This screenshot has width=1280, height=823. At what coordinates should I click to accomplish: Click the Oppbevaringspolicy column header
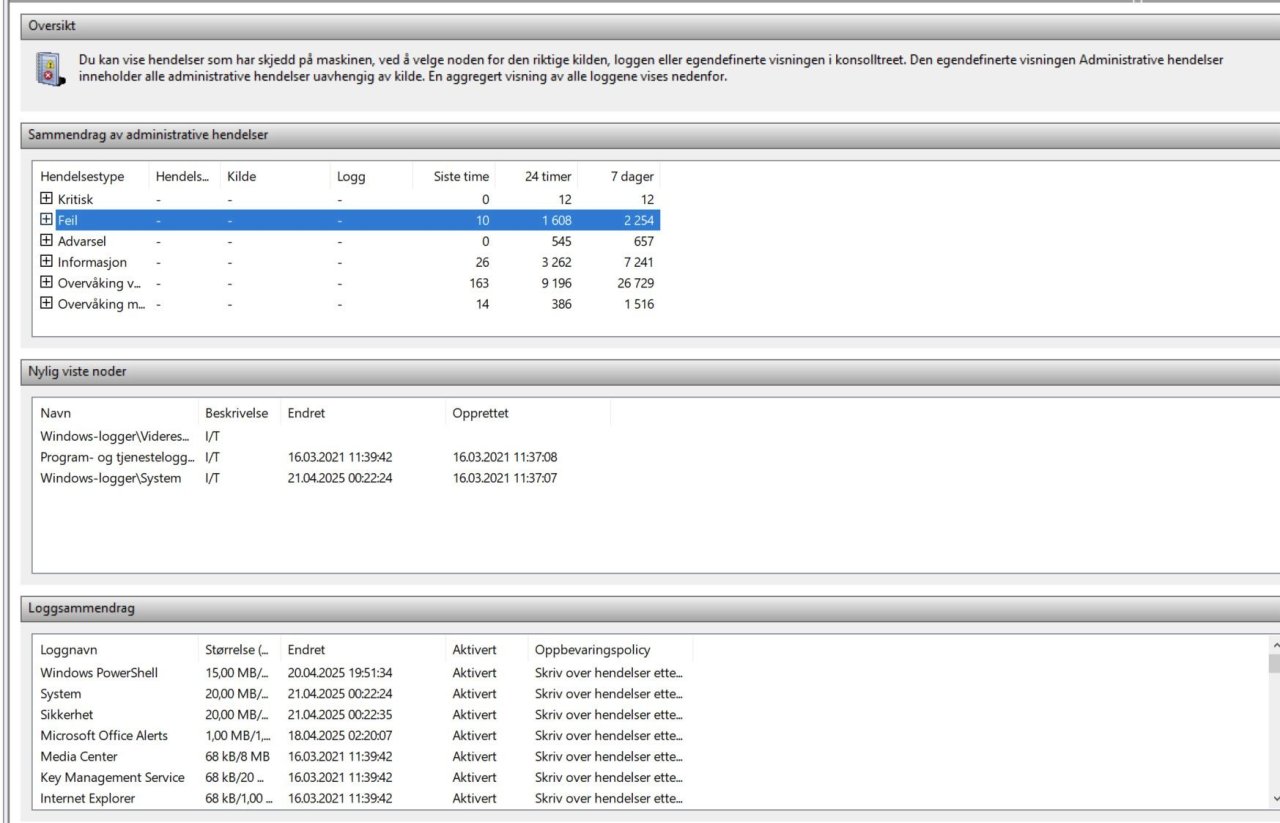592,650
